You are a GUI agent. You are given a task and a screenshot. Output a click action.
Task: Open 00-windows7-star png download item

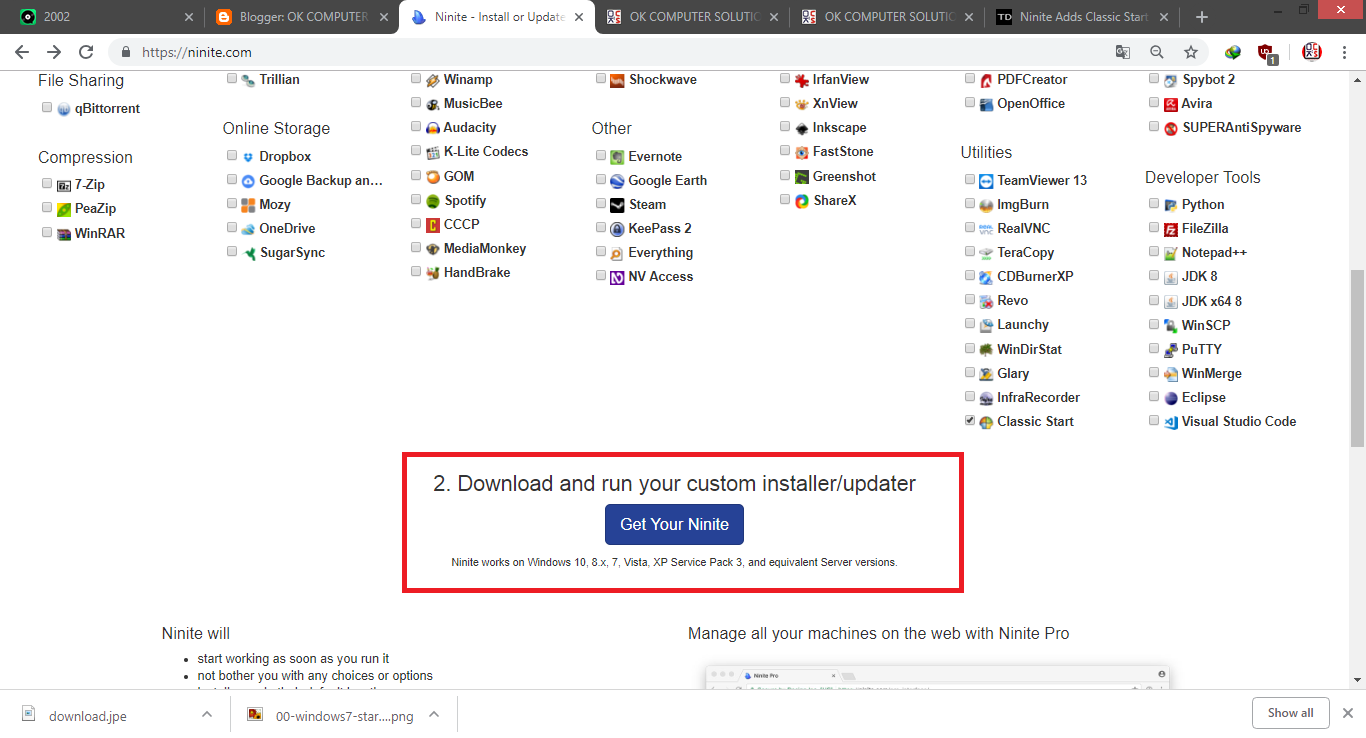pyautogui.click(x=330, y=715)
